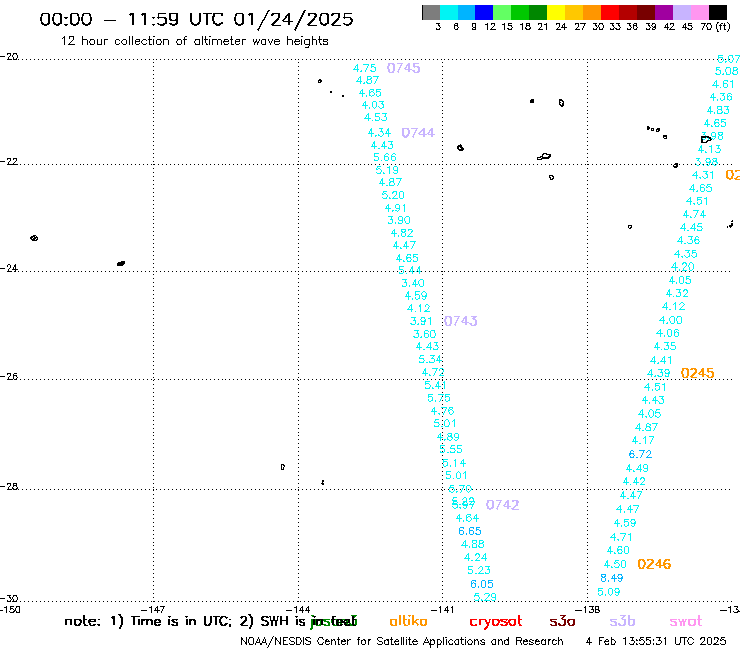This screenshot has width=740, height=650.
Task: Click the red 'cryosat' legend label
Action: (496, 622)
